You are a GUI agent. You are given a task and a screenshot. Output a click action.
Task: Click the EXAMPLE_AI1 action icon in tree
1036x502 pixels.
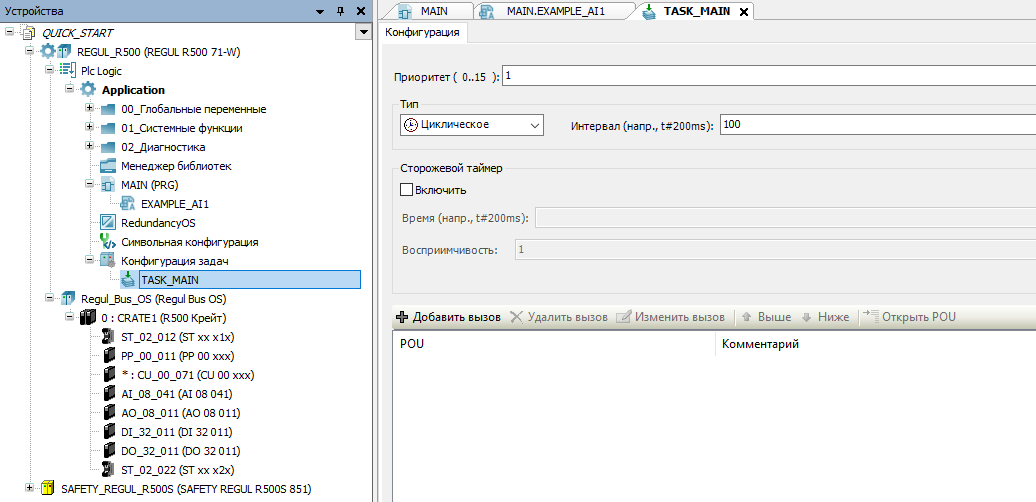click(x=128, y=204)
